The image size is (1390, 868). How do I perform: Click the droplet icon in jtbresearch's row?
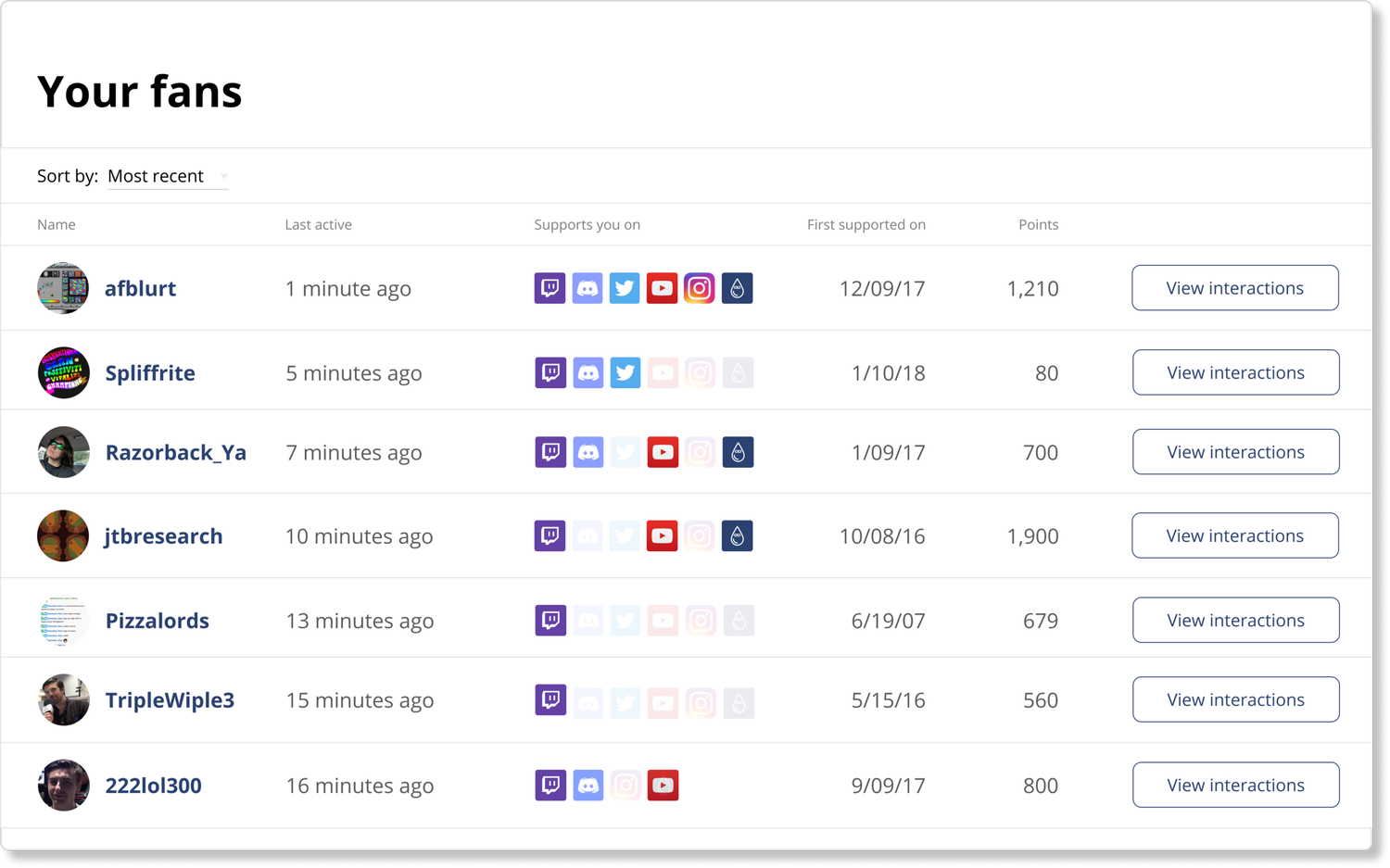click(737, 535)
